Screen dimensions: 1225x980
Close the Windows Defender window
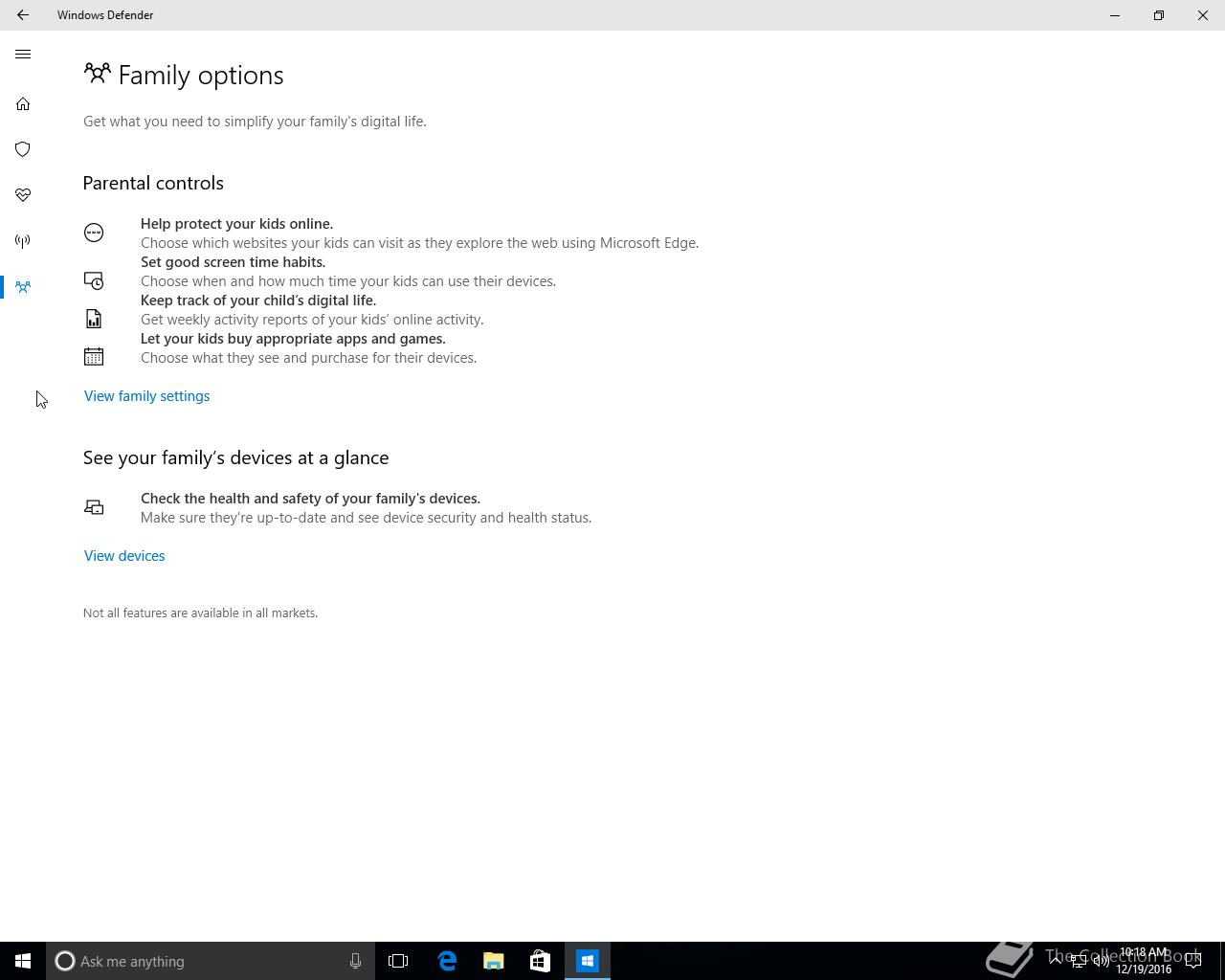tap(1203, 15)
